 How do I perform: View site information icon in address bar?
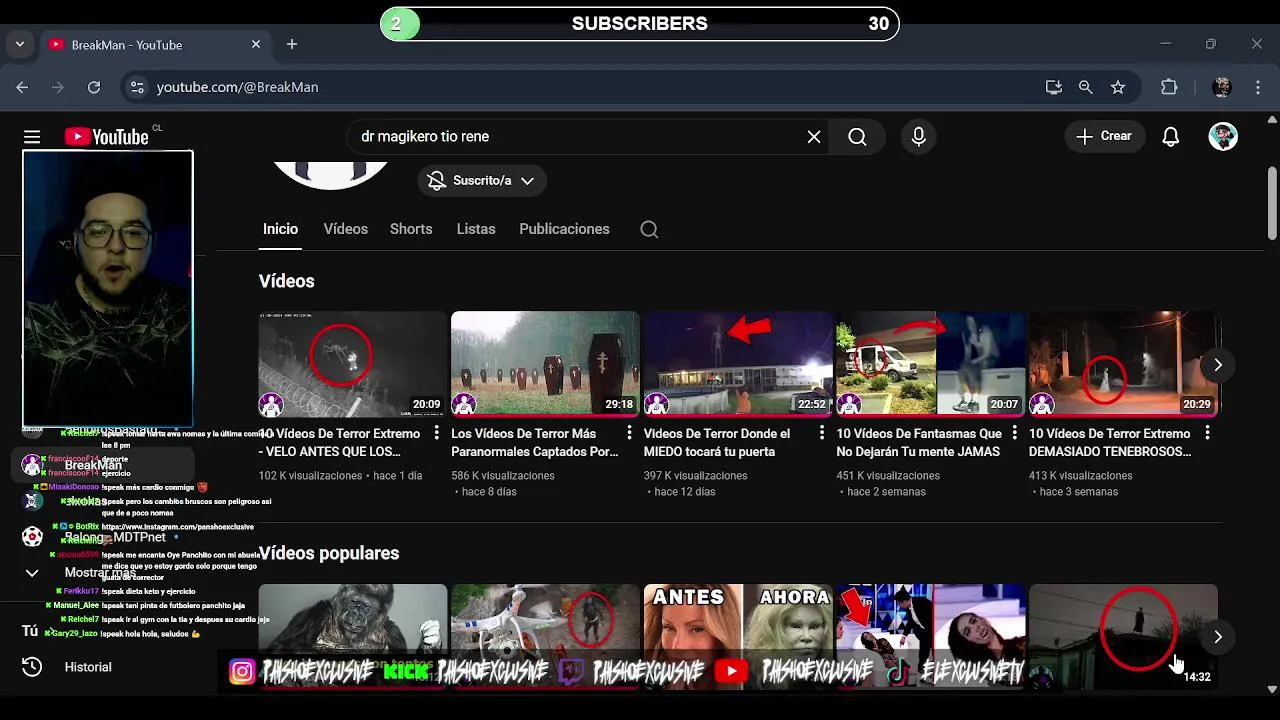coord(138,87)
